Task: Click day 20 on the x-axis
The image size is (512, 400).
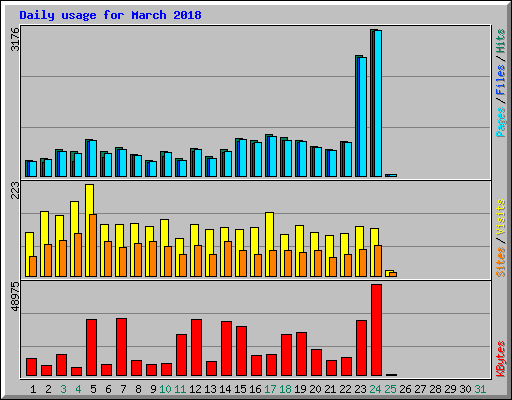Action: pos(315,389)
